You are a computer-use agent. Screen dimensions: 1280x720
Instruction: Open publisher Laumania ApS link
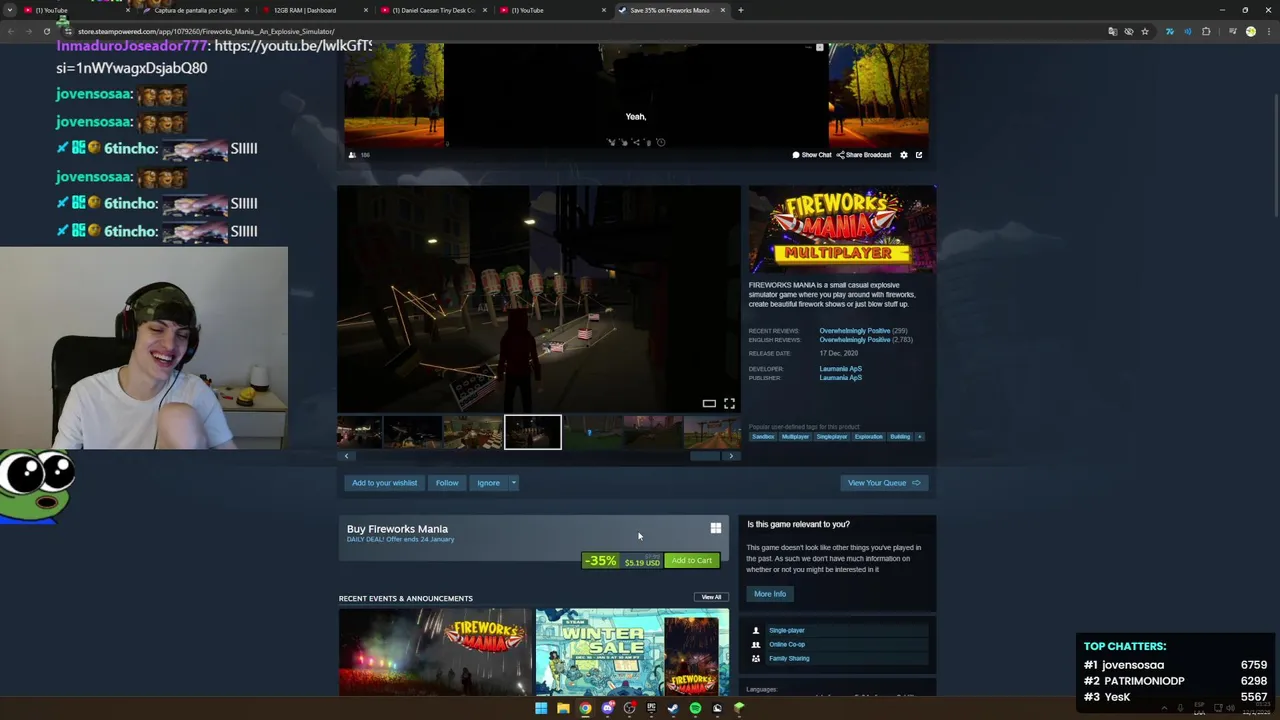[x=840, y=378]
